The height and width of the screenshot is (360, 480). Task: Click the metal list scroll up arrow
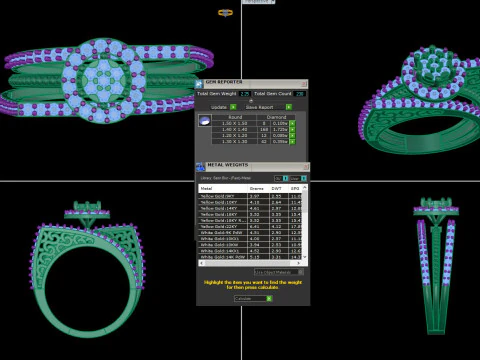(304, 188)
